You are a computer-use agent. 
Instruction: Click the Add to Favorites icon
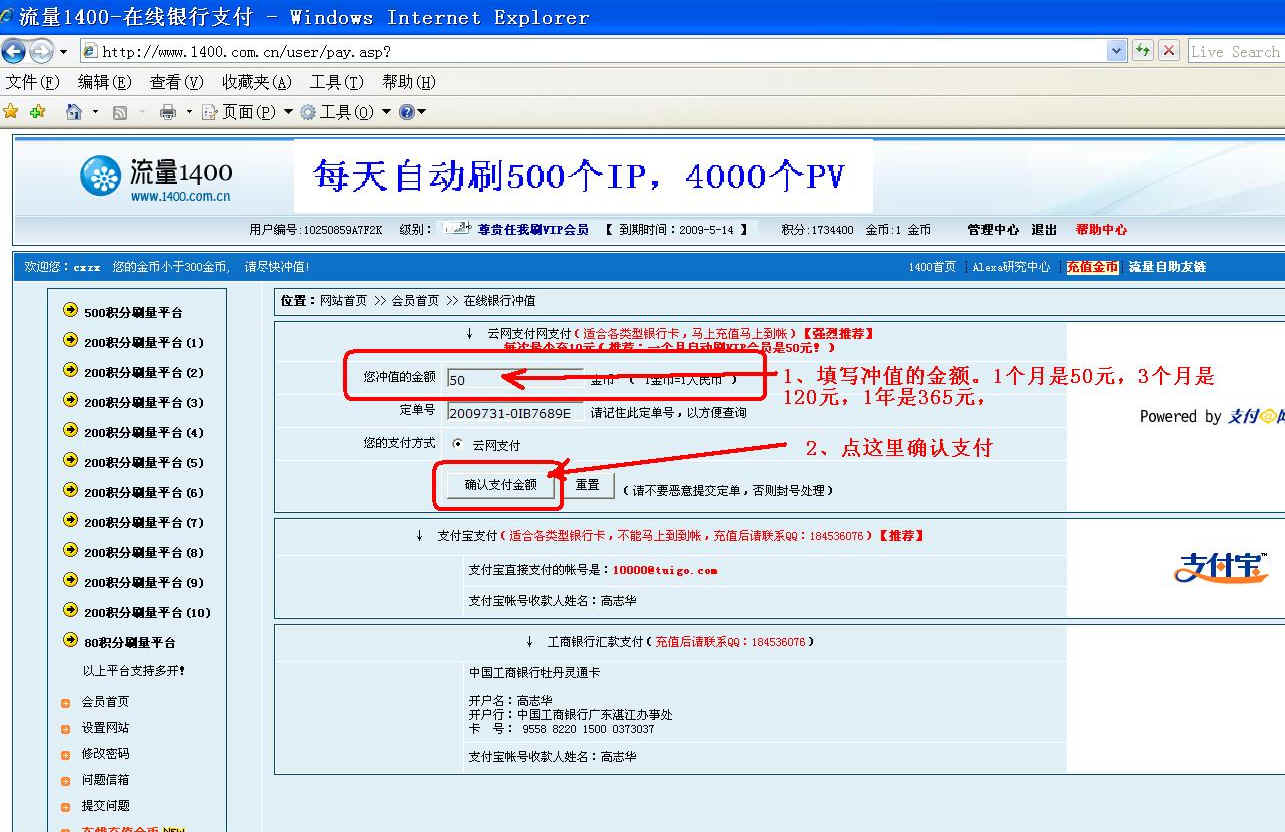click(x=37, y=112)
